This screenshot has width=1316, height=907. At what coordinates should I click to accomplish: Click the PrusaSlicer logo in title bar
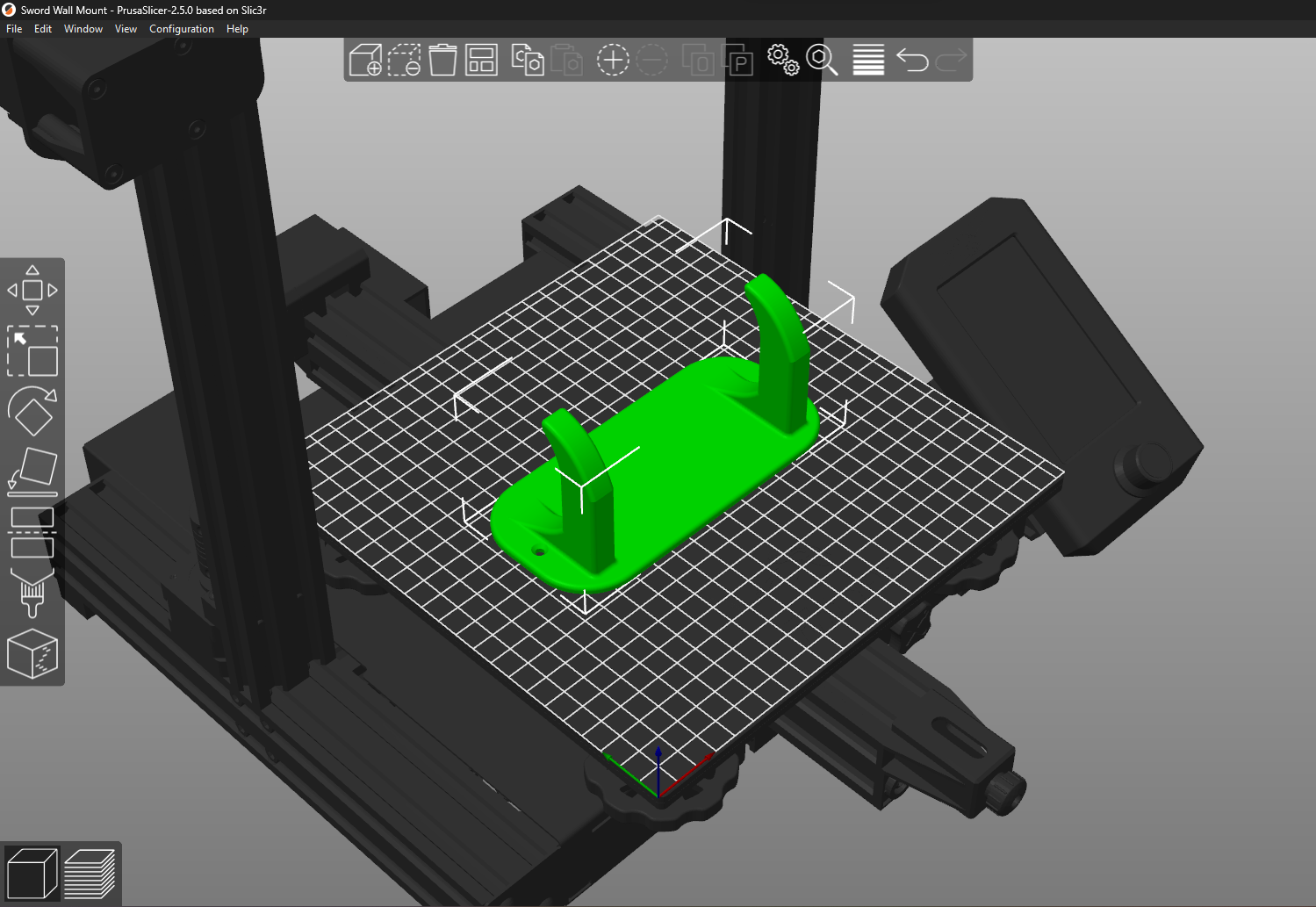(x=10, y=10)
